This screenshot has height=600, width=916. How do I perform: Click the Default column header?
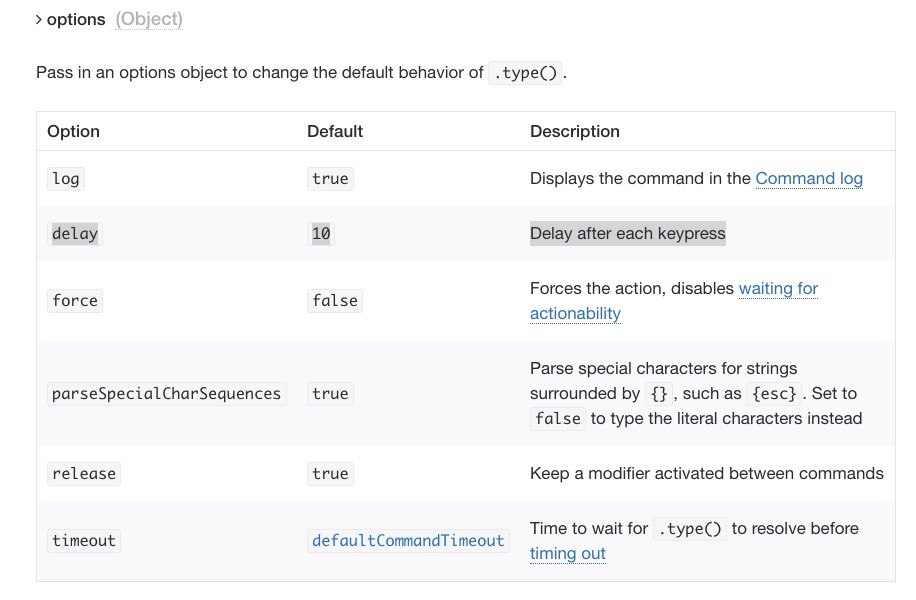335,131
